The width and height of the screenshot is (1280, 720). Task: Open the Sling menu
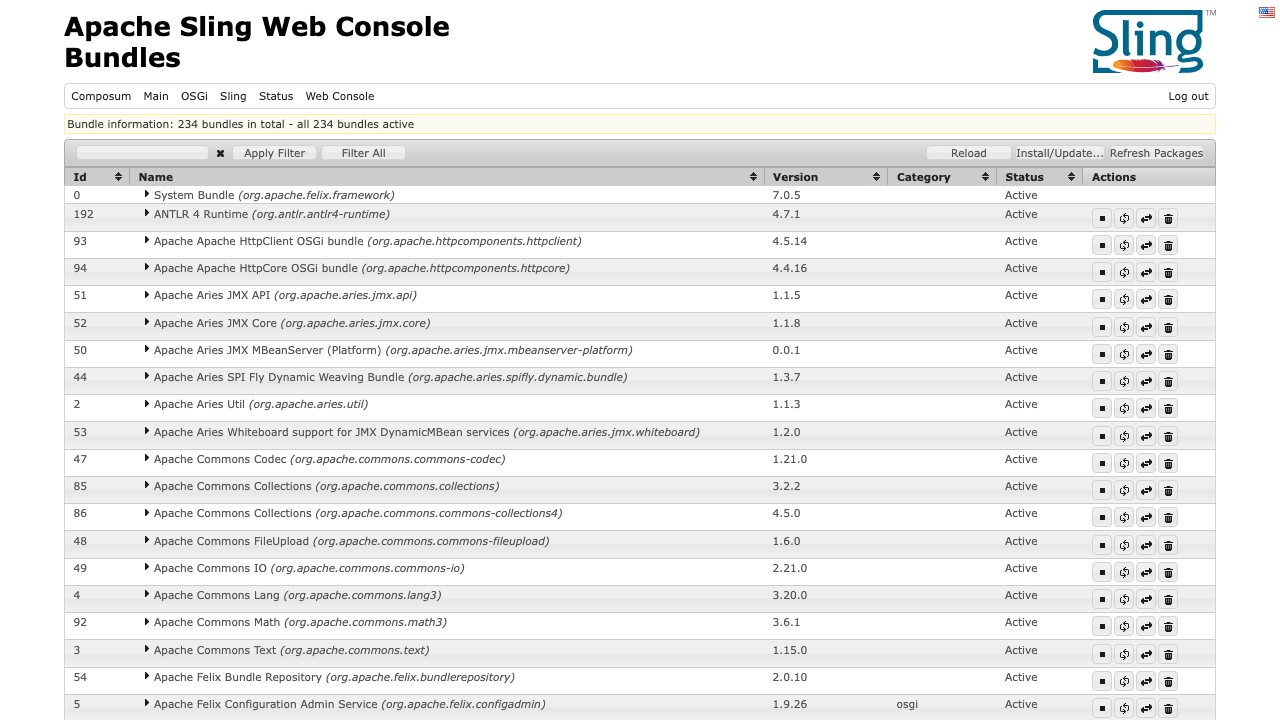click(233, 96)
